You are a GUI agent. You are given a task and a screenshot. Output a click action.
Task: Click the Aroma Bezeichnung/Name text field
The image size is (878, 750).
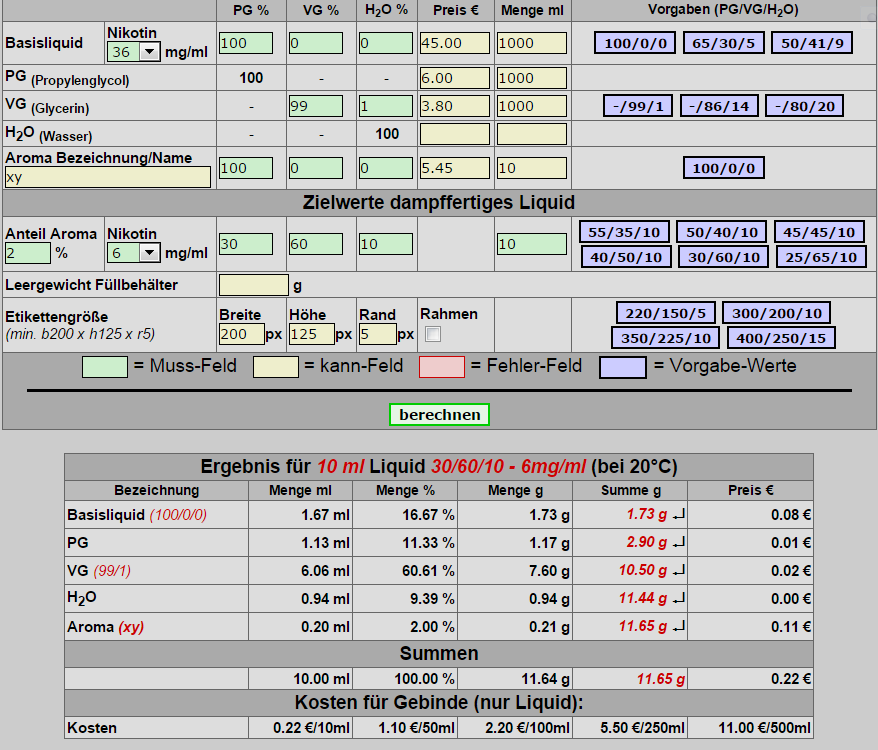point(108,177)
